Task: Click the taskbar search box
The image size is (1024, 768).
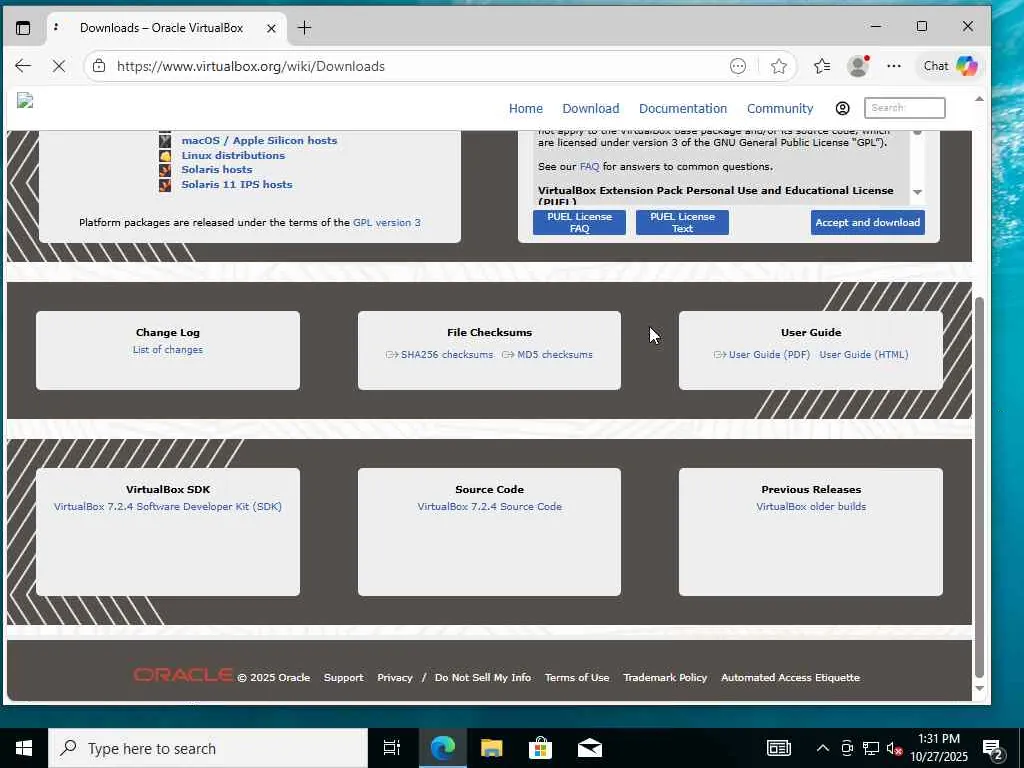Action: 208,748
